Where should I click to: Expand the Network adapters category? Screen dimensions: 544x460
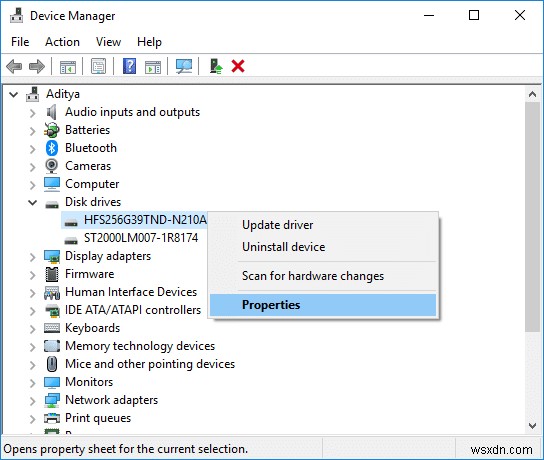click(32, 401)
